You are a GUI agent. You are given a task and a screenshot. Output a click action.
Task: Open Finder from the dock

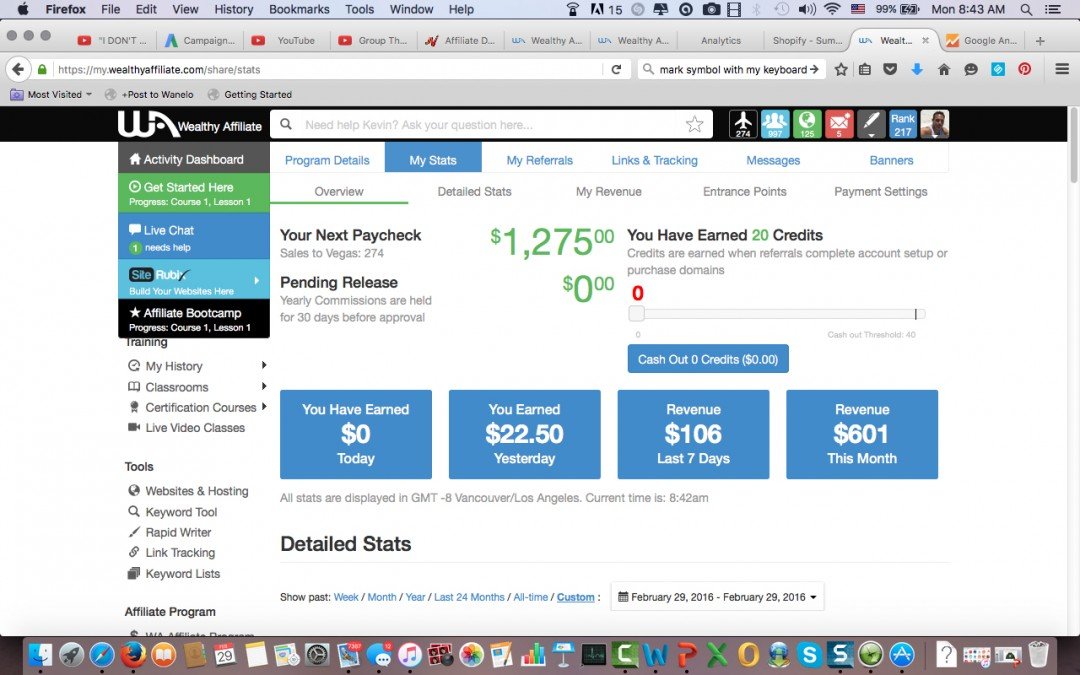pos(40,654)
